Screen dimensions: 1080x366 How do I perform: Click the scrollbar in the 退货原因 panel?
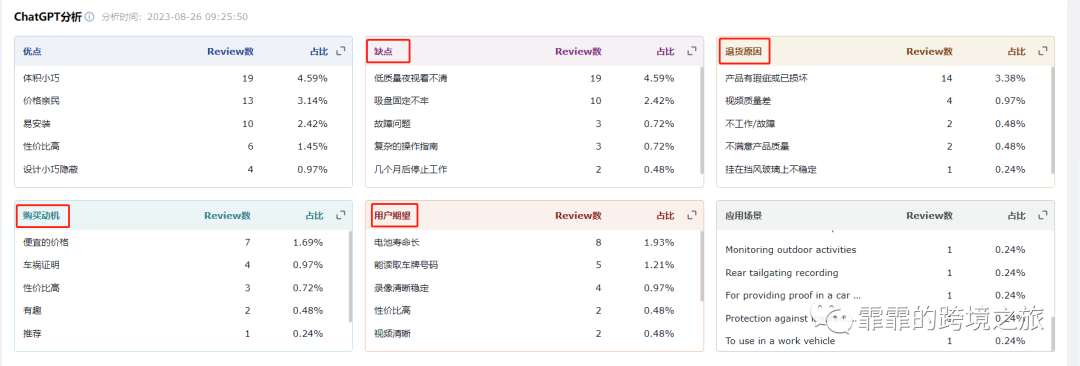[x=1052, y=121]
